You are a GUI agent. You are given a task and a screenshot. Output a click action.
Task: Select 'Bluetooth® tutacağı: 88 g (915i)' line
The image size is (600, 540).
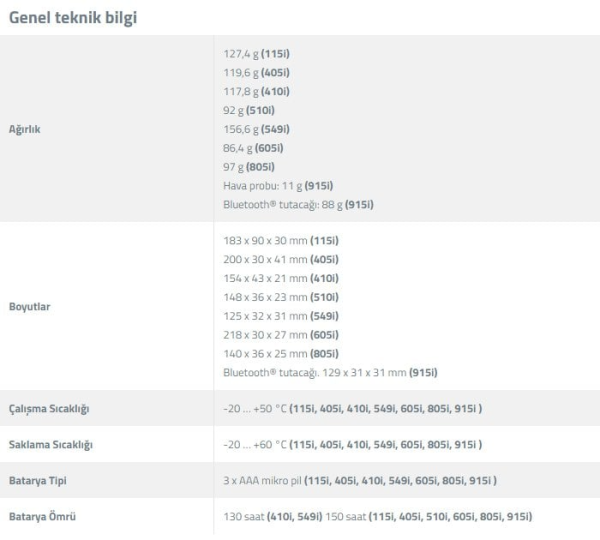click(298, 204)
